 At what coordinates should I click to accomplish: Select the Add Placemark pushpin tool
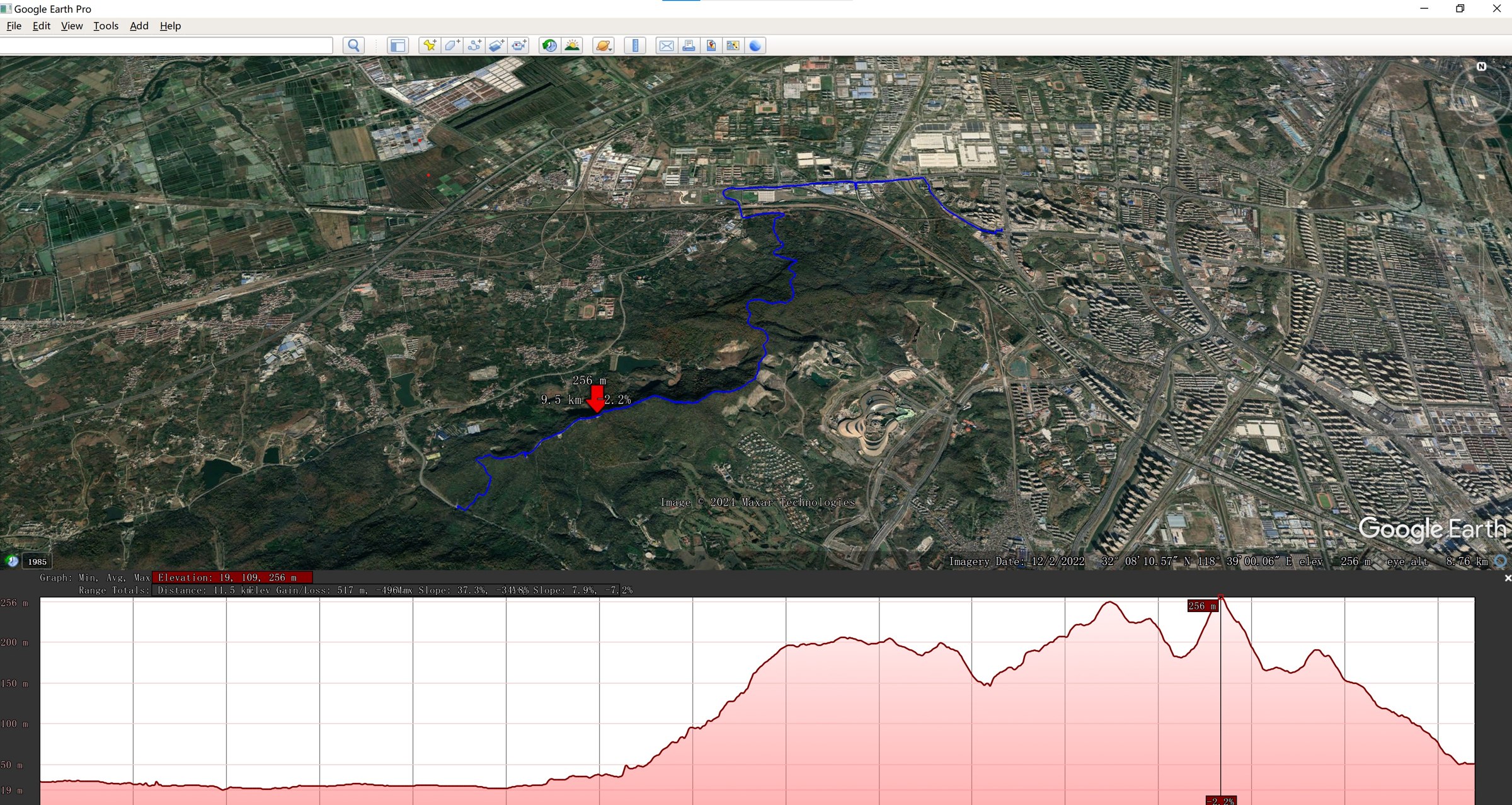point(430,45)
